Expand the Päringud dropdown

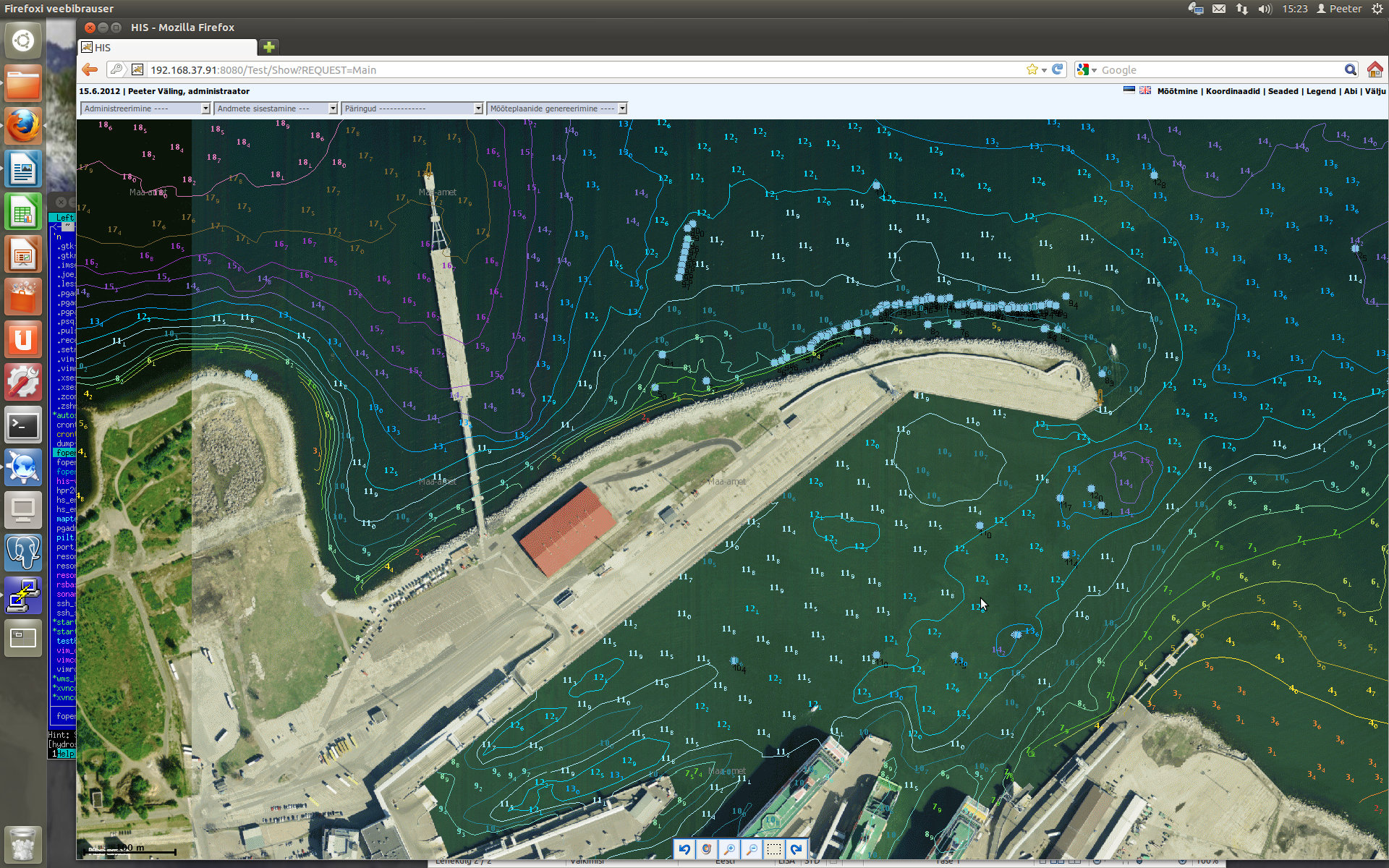coord(412,109)
